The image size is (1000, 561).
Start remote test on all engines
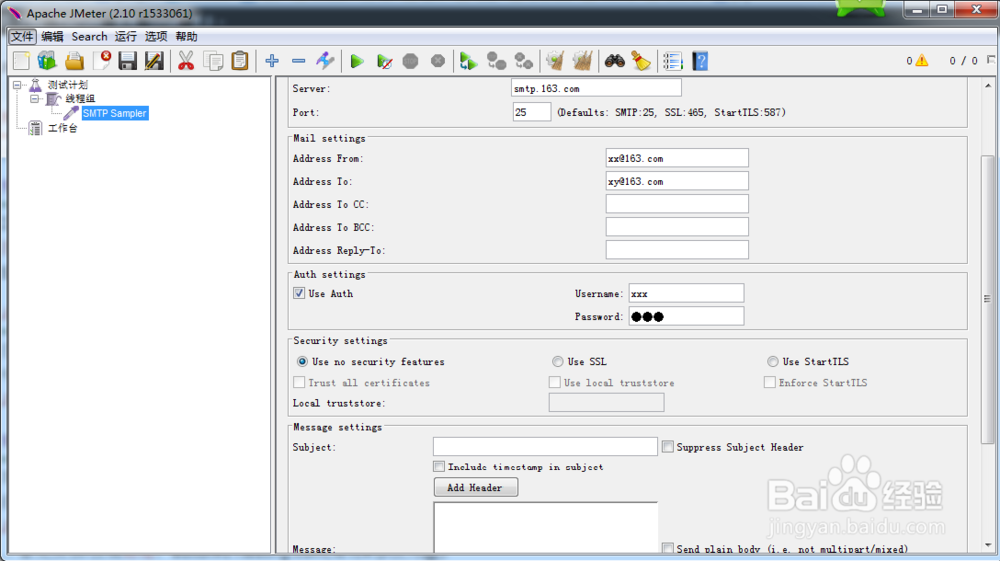click(468, 61)
